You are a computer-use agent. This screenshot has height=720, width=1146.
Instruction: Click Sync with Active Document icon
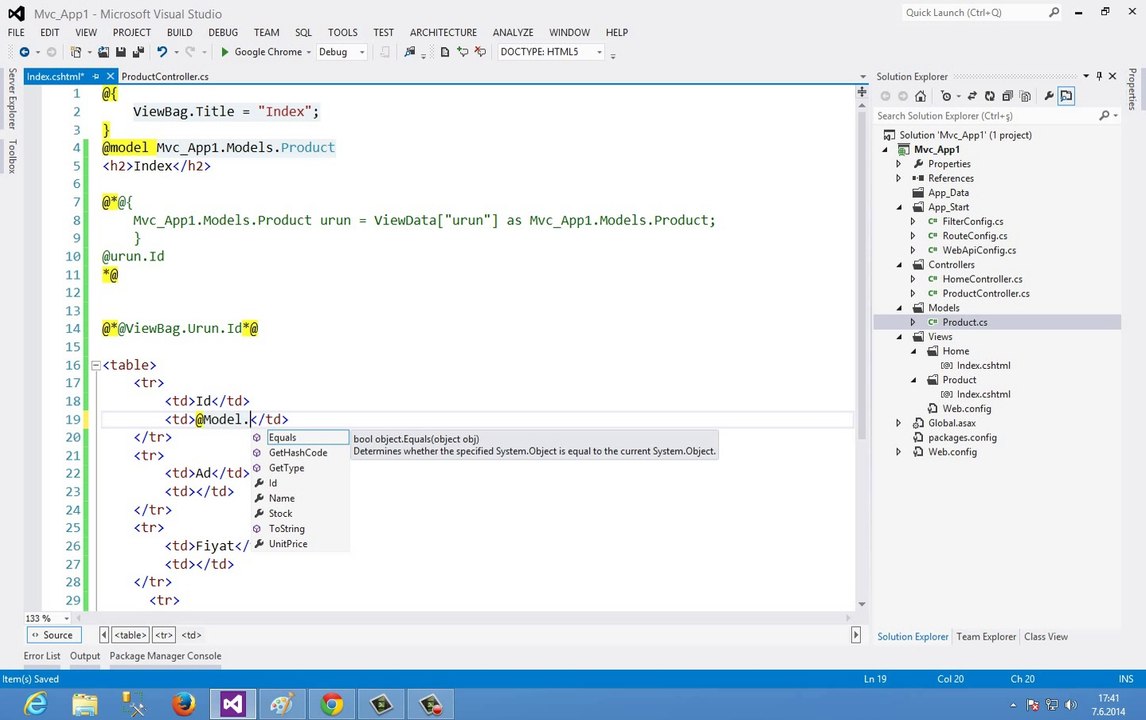[x=972, y=96]
